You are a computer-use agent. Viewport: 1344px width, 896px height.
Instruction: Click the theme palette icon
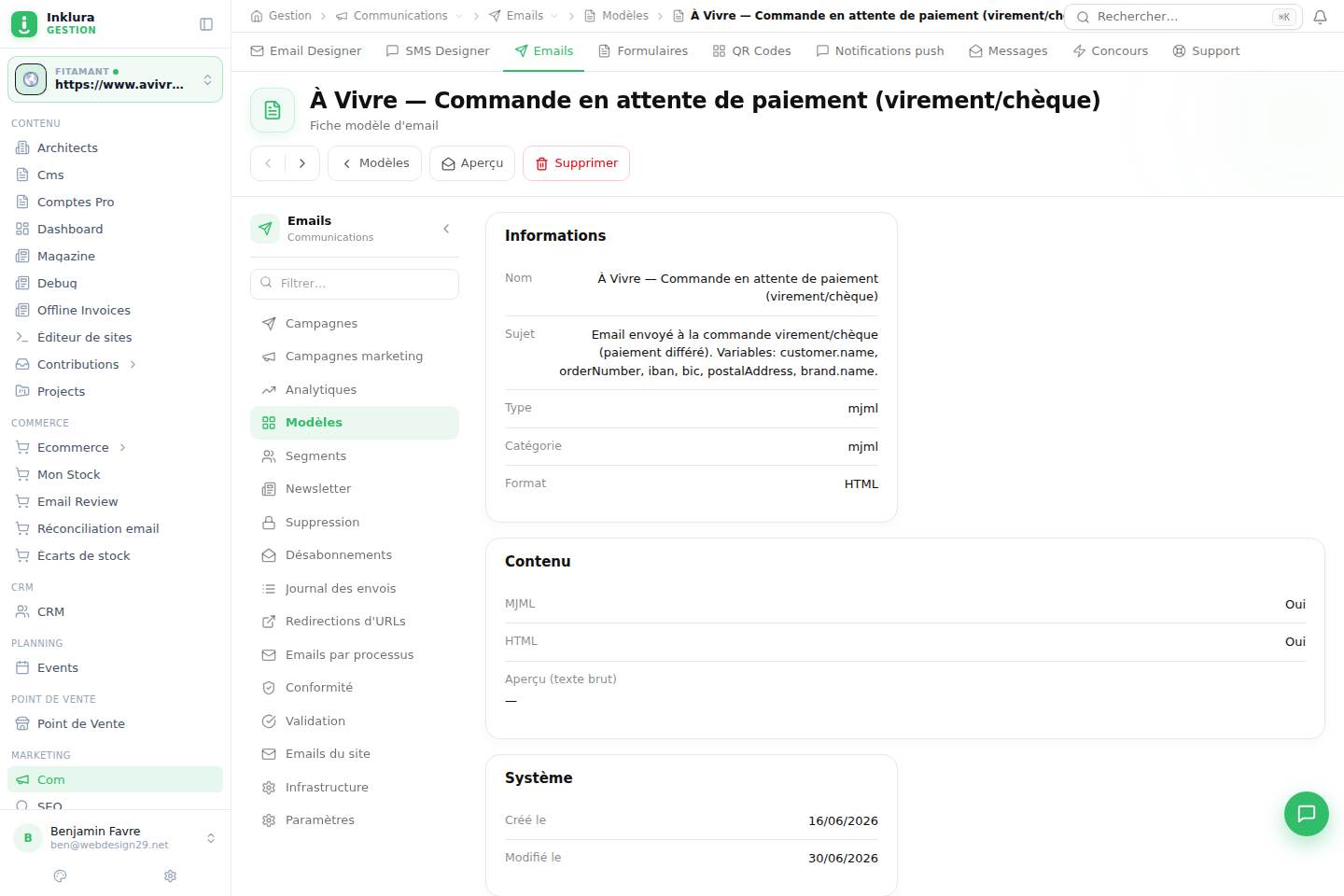pyautogui.click(x=61, y=876)
